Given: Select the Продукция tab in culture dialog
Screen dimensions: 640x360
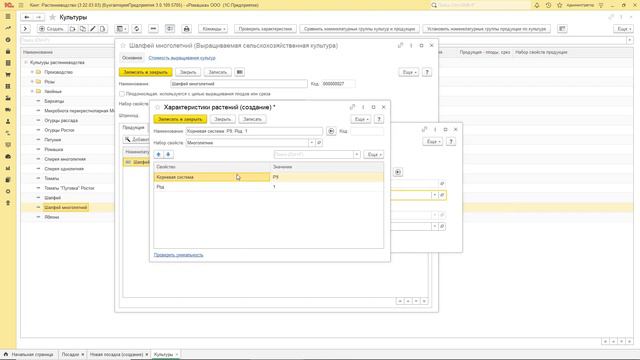Looking at the screenshot, I should click(x=133, y=128).
